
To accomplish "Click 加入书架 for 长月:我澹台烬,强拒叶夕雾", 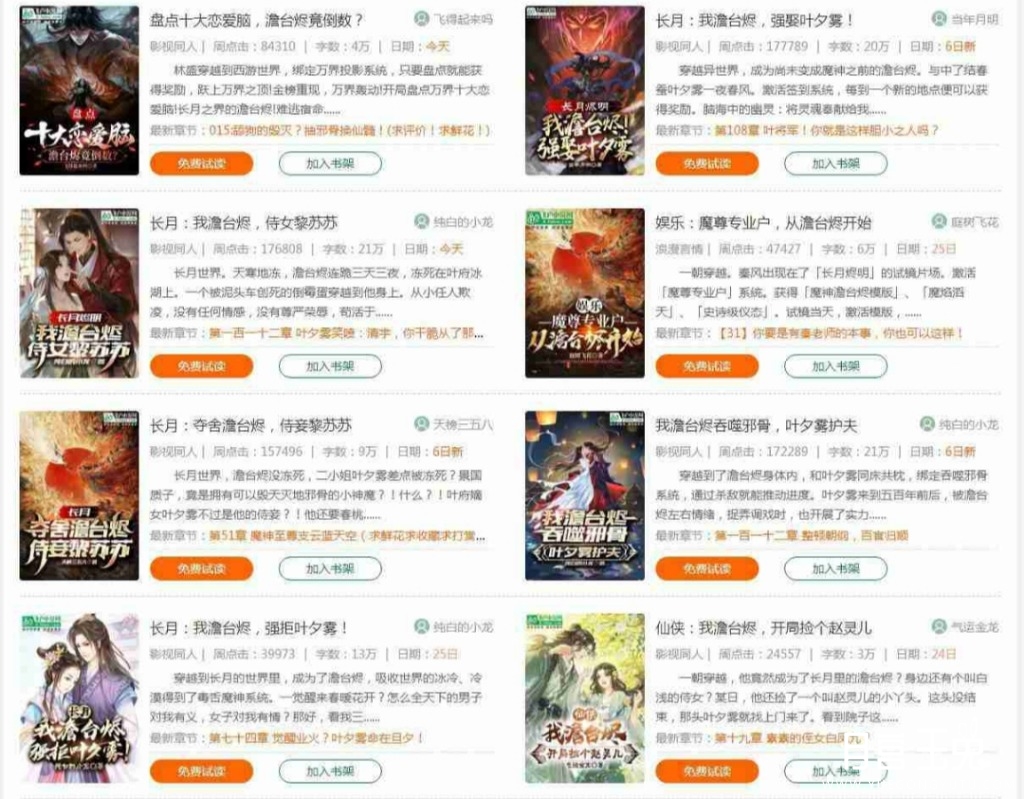I will (x=330, y=771).
